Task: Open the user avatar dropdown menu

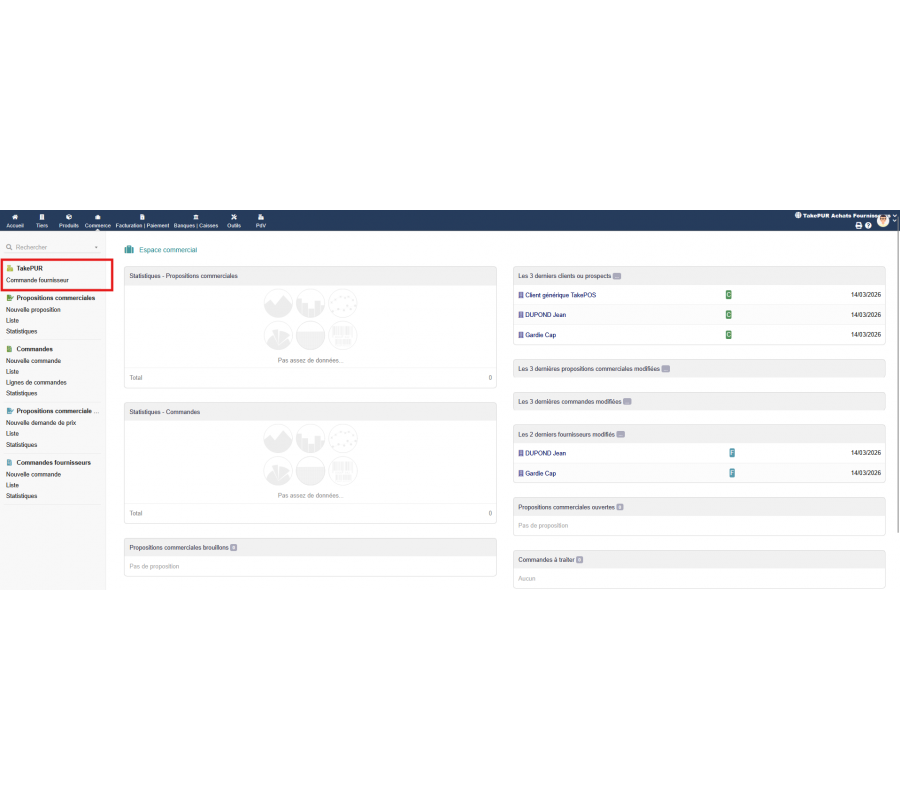Action: point(884,221)
